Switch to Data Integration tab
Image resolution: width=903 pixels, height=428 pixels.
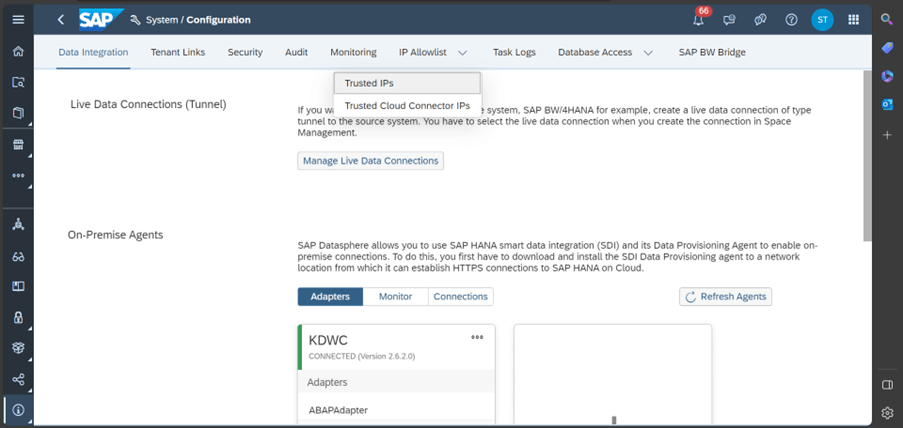tap(93, 52)
